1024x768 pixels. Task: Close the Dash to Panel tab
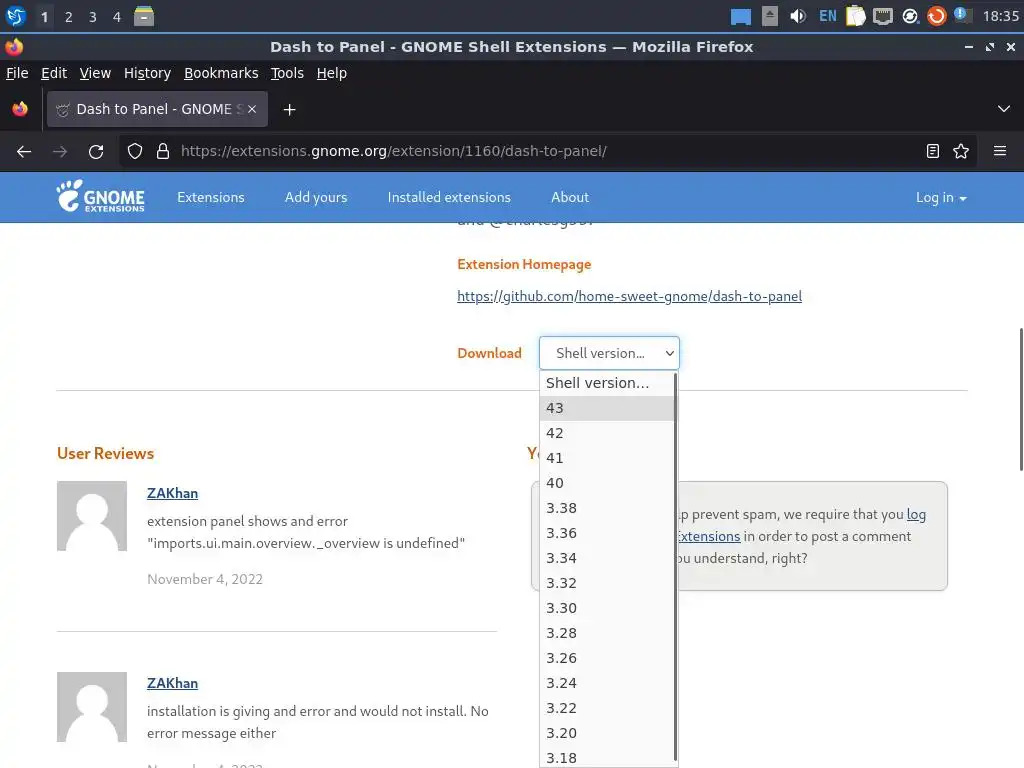point(252,109)
